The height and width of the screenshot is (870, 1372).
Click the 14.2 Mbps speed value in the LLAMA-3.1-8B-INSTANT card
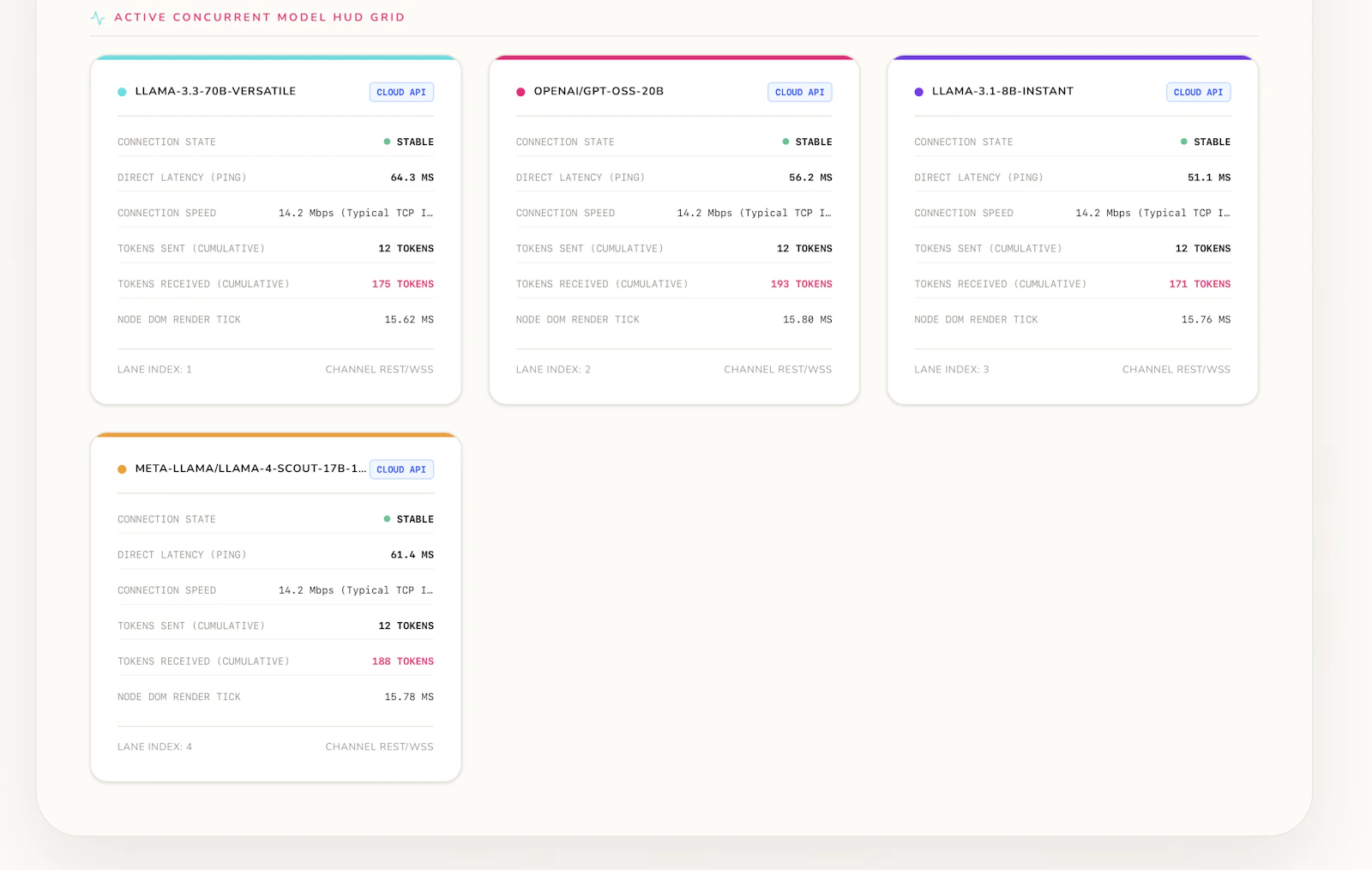[x=1153, y=213]
